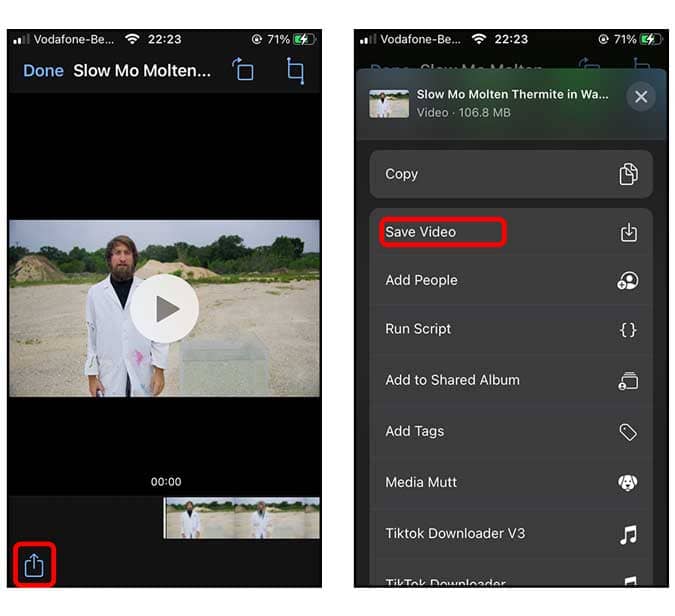Tap the Save Video download icon
This screenshot has width=675, height=616.
(x=629, y=232)
